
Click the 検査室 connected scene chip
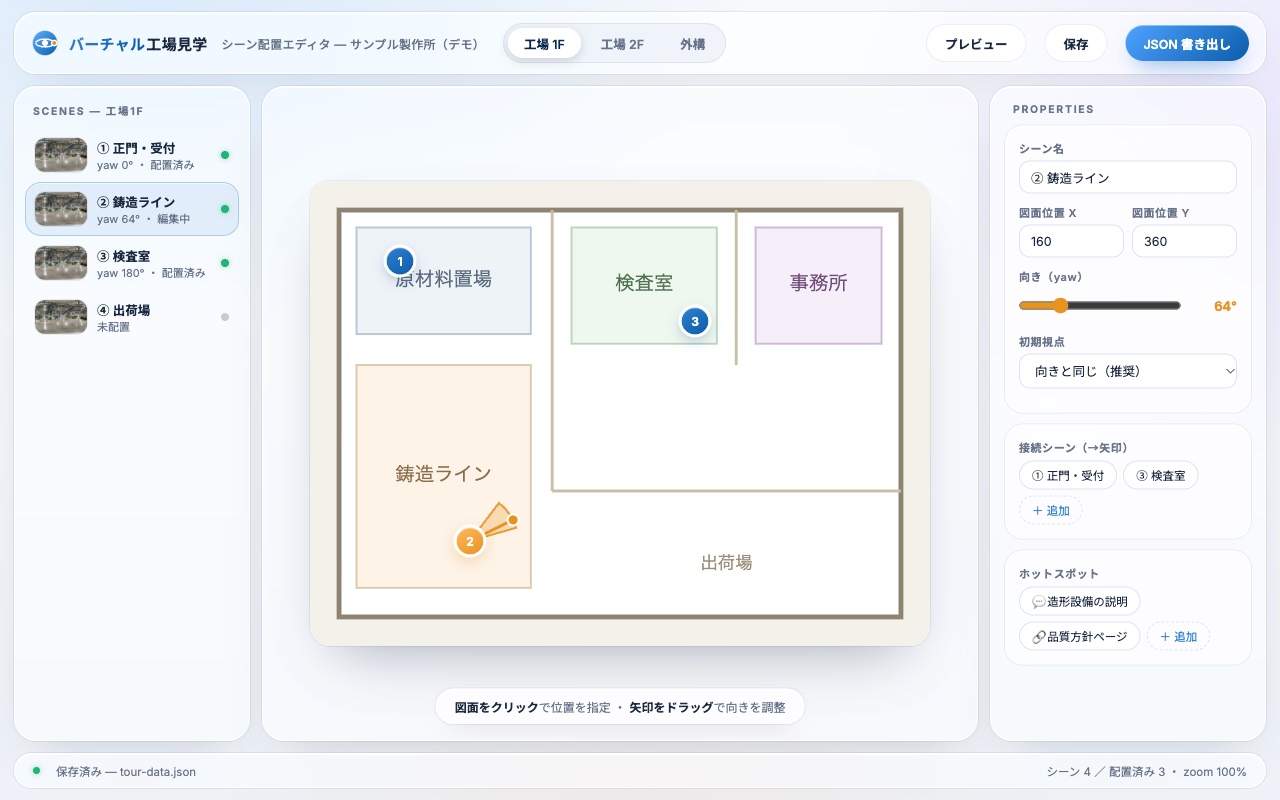pos(1160,476)
